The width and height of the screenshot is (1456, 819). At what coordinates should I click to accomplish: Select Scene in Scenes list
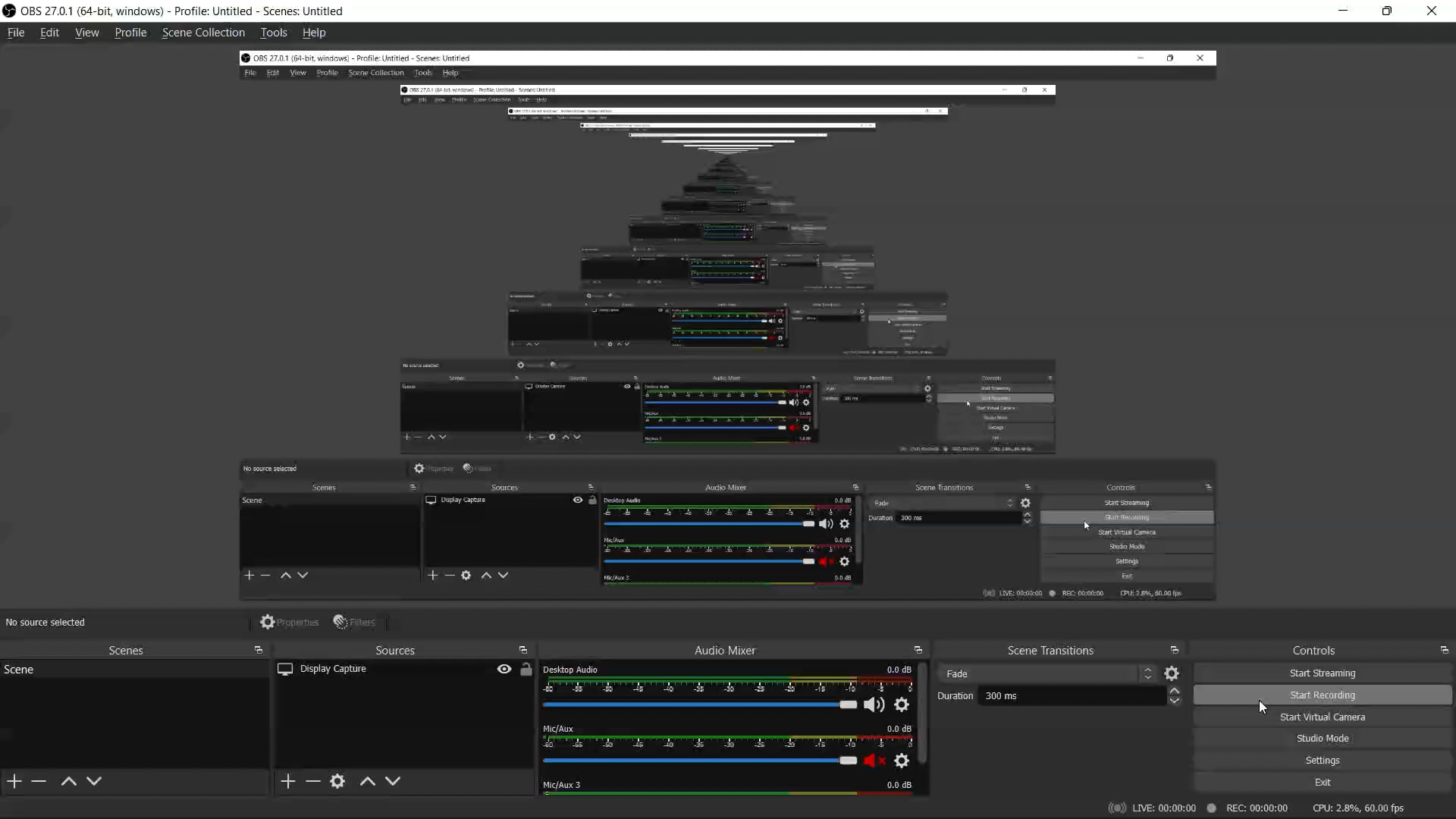[x=134, y=670]
